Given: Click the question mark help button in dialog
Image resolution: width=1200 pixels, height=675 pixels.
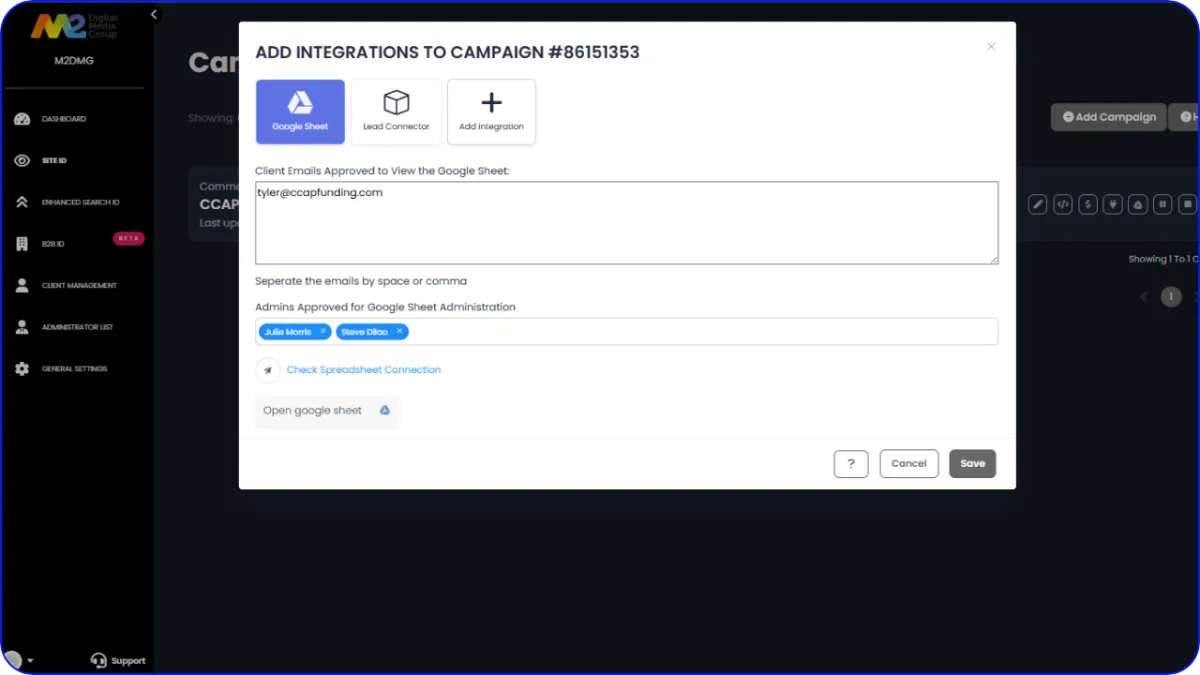Looking at the screenshot, I should click(x=851, y=464).
